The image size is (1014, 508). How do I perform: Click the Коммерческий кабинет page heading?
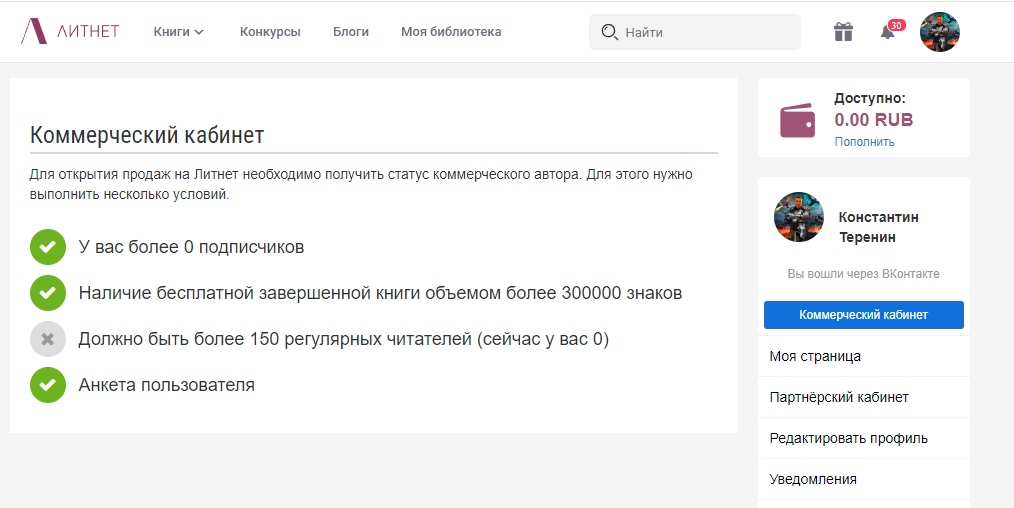click(x=147, y=136)
